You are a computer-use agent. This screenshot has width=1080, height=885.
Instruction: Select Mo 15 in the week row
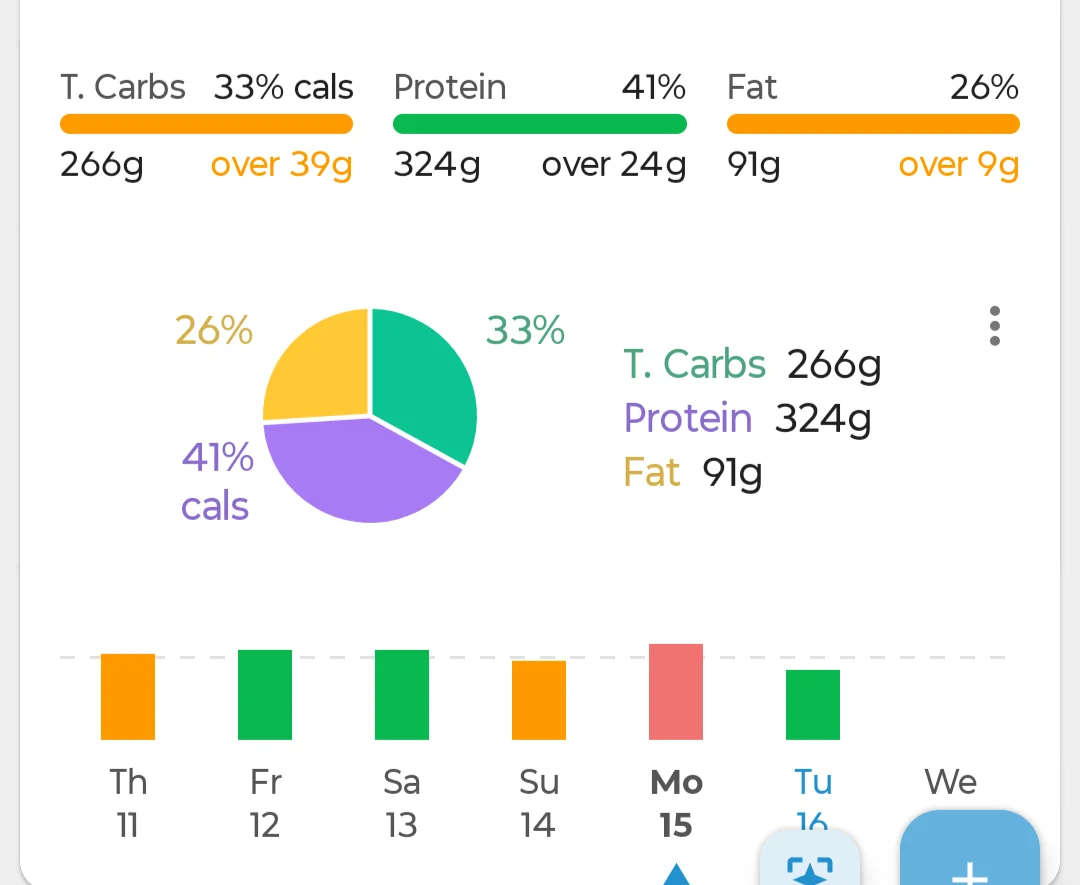point(676,803)
